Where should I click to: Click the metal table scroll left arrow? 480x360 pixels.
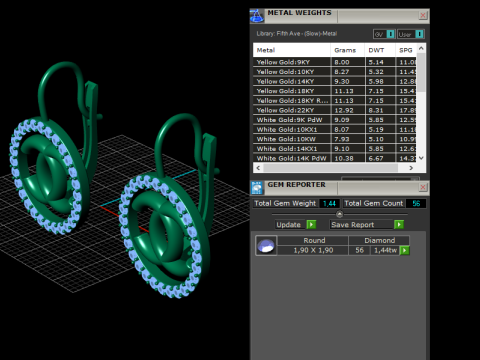pos(258,168)
